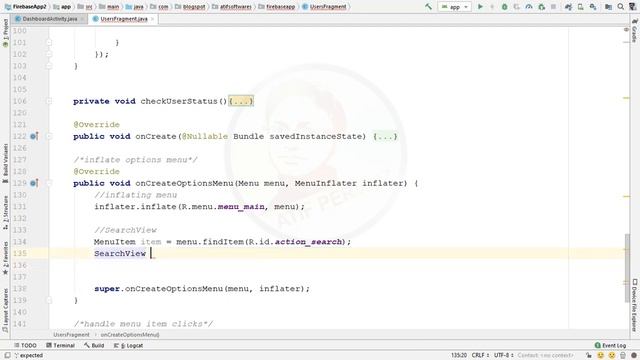The width and height of the screenshot is (640, 360).
Task: Open the Device File Explorer side tab
Action: click(x=634, y=304)
